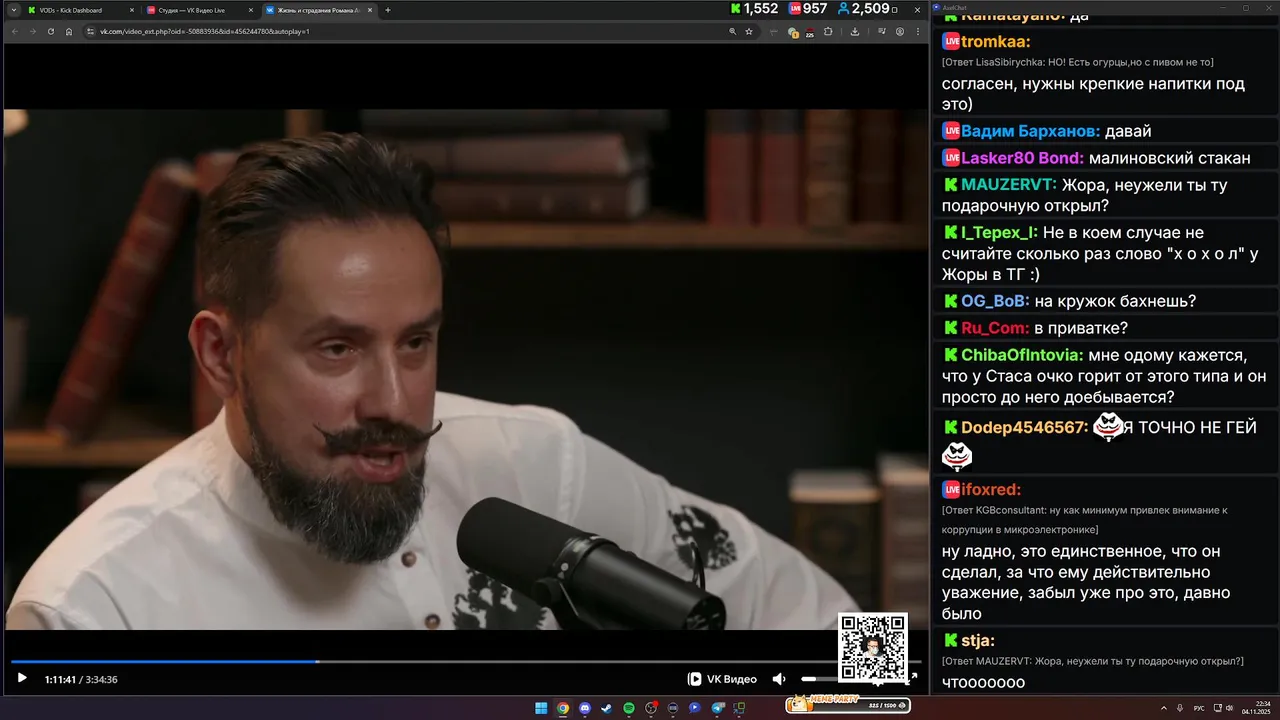Open the browser three-dot menu
1280x720 pixels.
(x=918, y=31)
